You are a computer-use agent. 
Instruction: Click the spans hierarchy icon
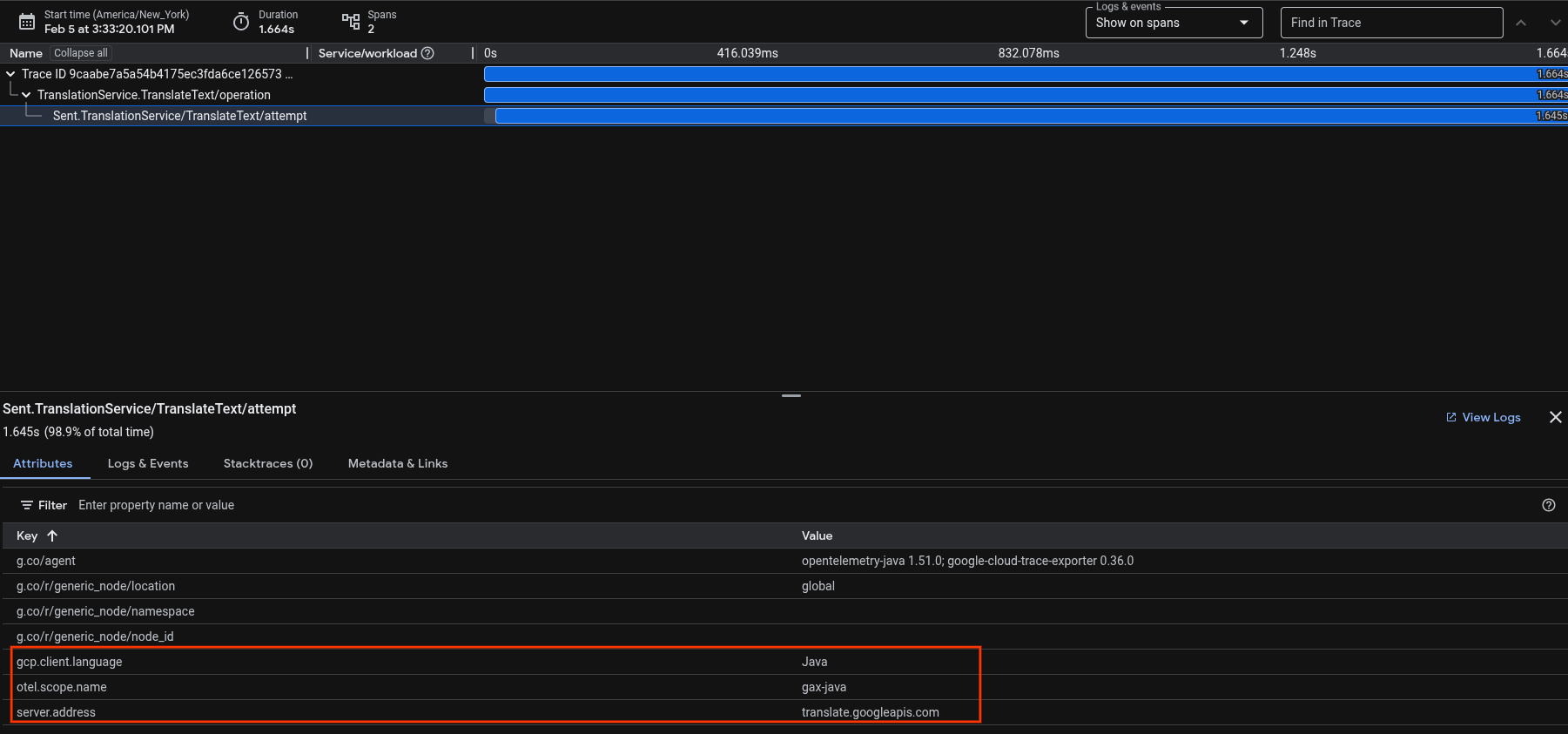(351, 22)
